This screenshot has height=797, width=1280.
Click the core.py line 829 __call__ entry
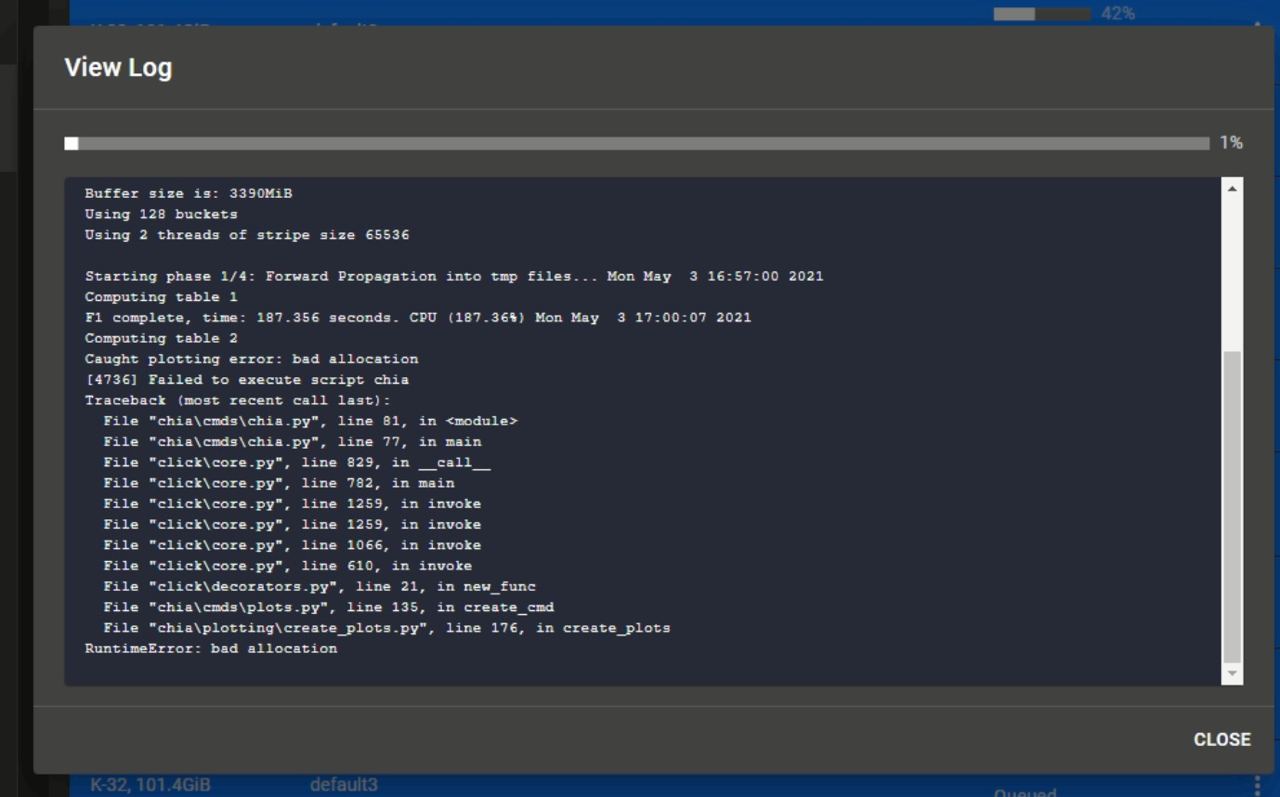tap(297, 463)
